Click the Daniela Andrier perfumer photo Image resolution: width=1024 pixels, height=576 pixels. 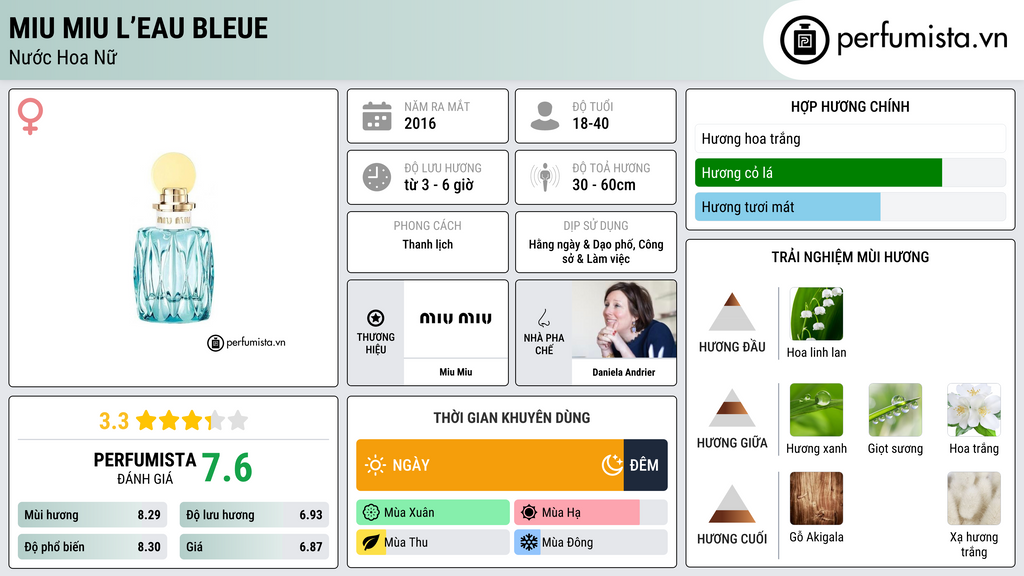pyautogui.click(x=624, y=319)
